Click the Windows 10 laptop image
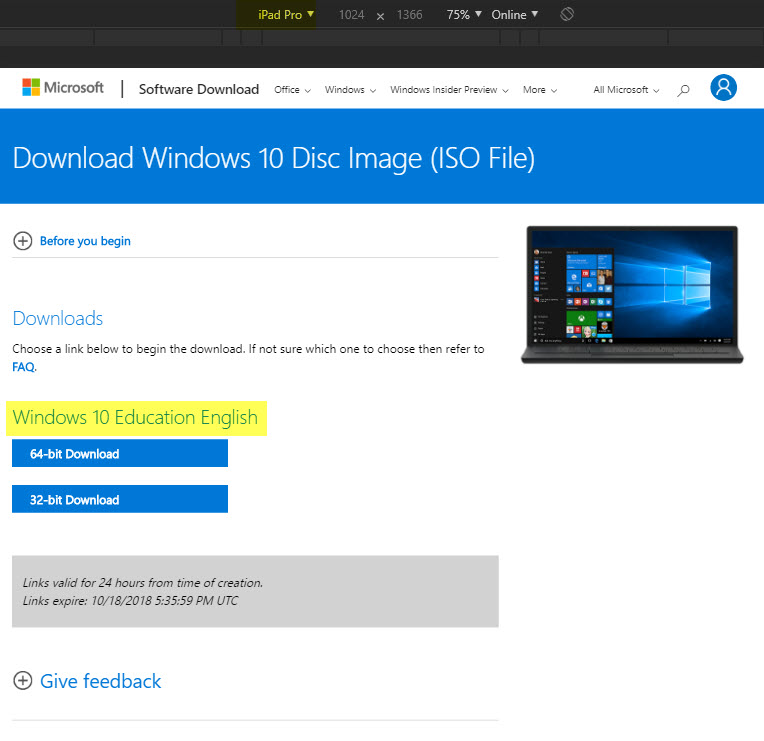The height and width of the screenshot is (741, 764). 632,295
